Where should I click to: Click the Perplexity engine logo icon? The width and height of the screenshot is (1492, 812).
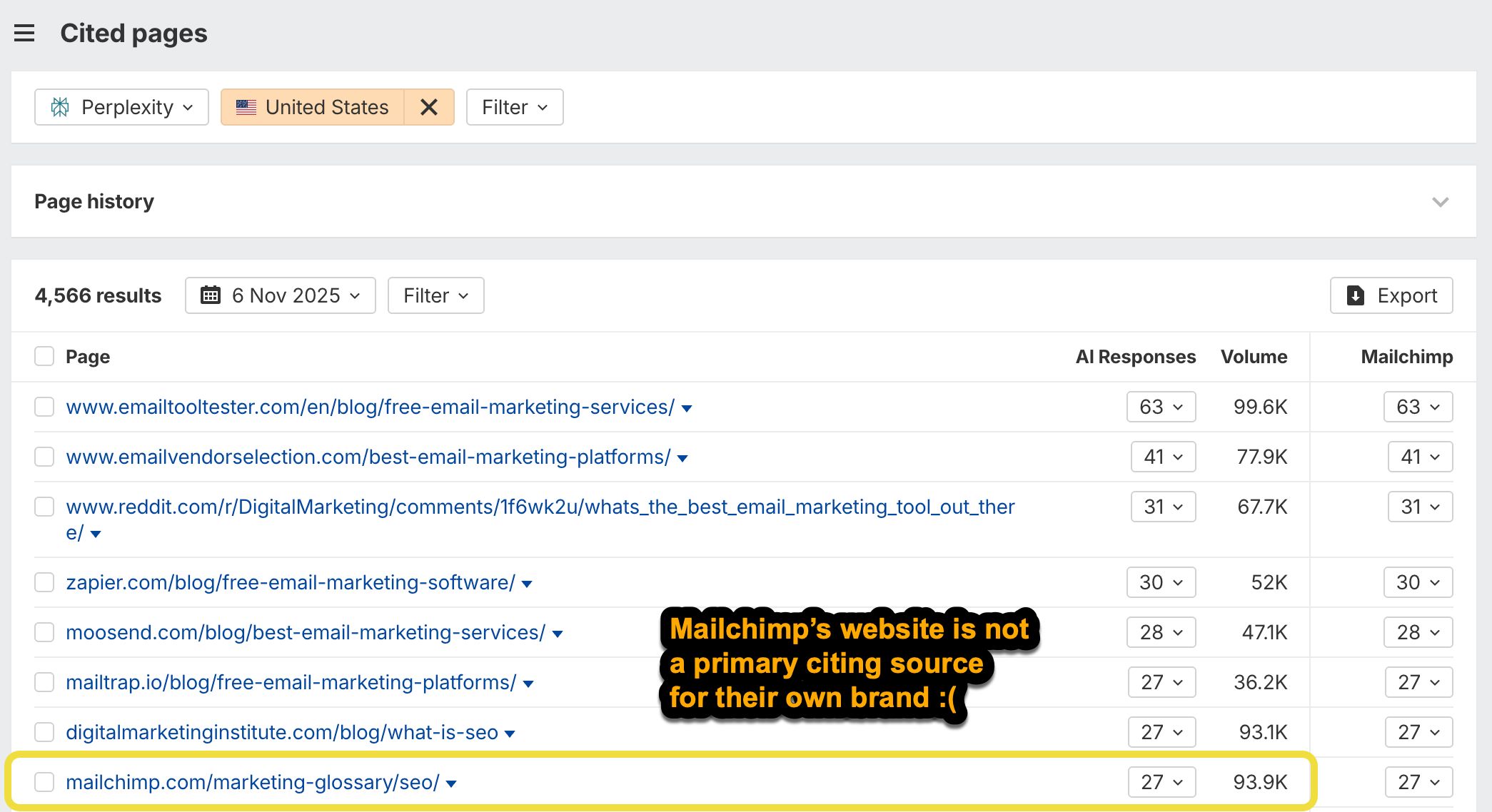pyautogui.click(x=60, y=107)
